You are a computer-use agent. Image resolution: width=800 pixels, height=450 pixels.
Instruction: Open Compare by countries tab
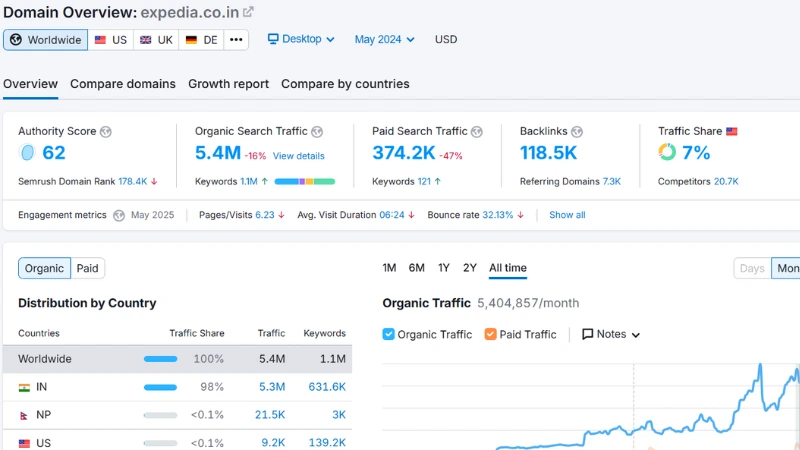345,84
